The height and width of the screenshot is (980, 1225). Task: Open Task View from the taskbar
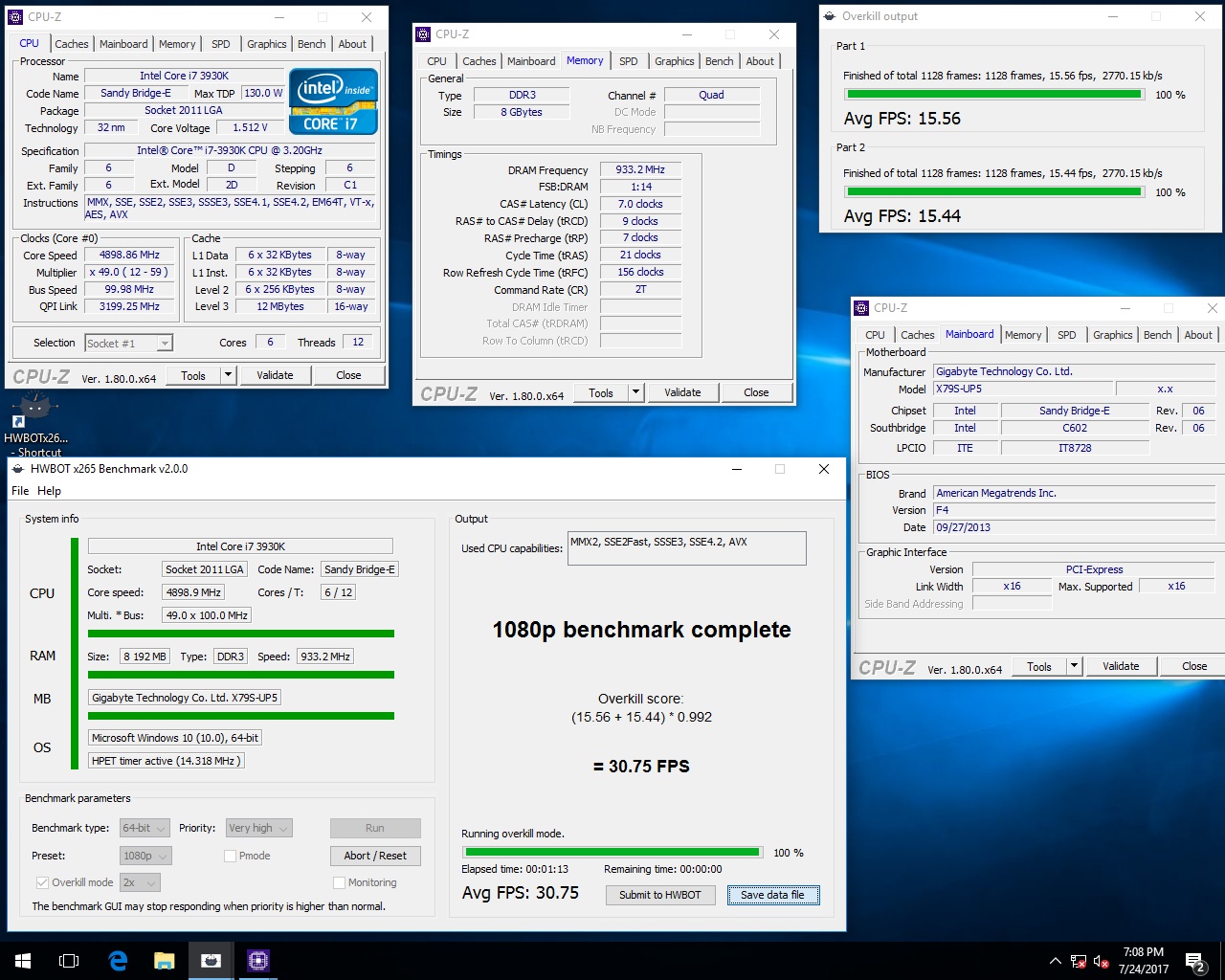[x=69, y=960]
